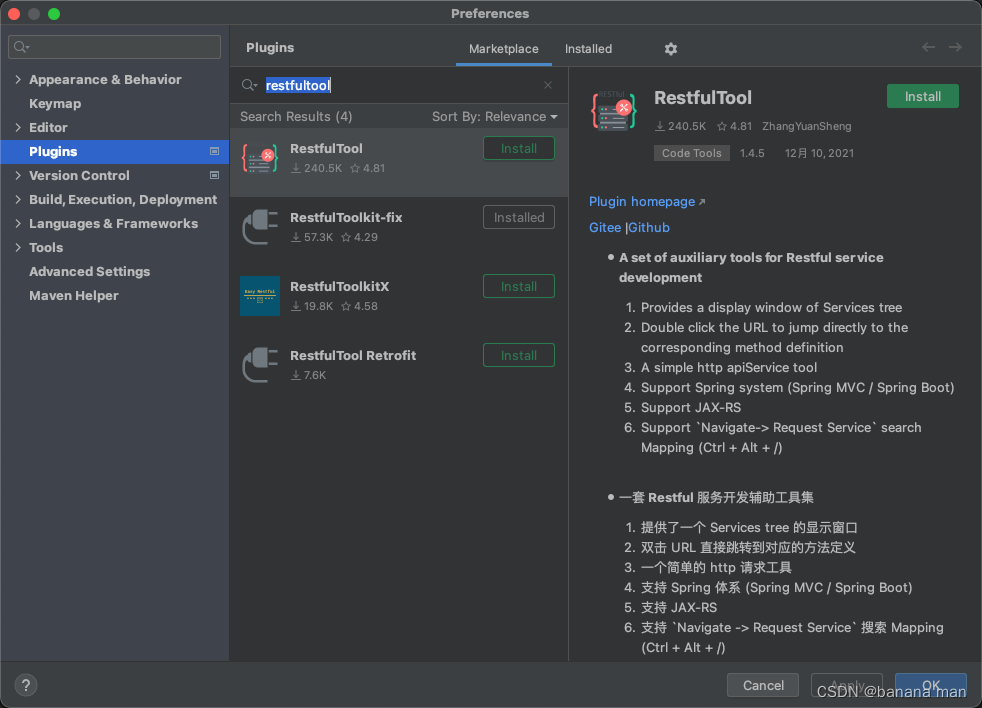Install the RestfulTool Retrofit plugin

click(x=519, y=355)
